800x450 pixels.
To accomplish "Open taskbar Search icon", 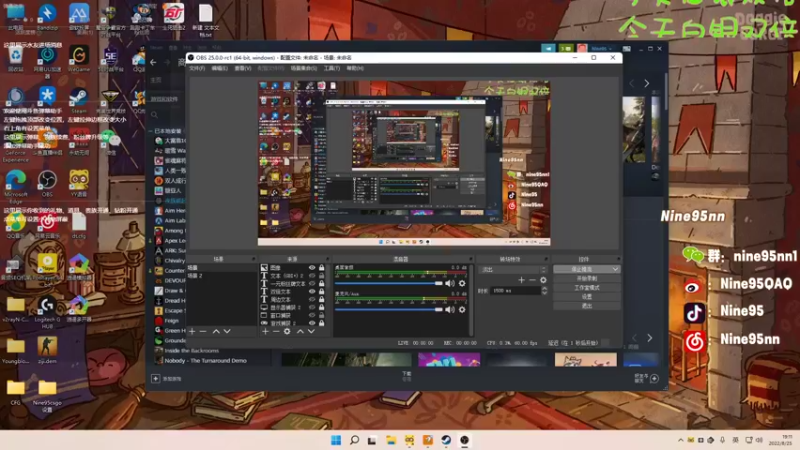I will [x=354, y=440].
